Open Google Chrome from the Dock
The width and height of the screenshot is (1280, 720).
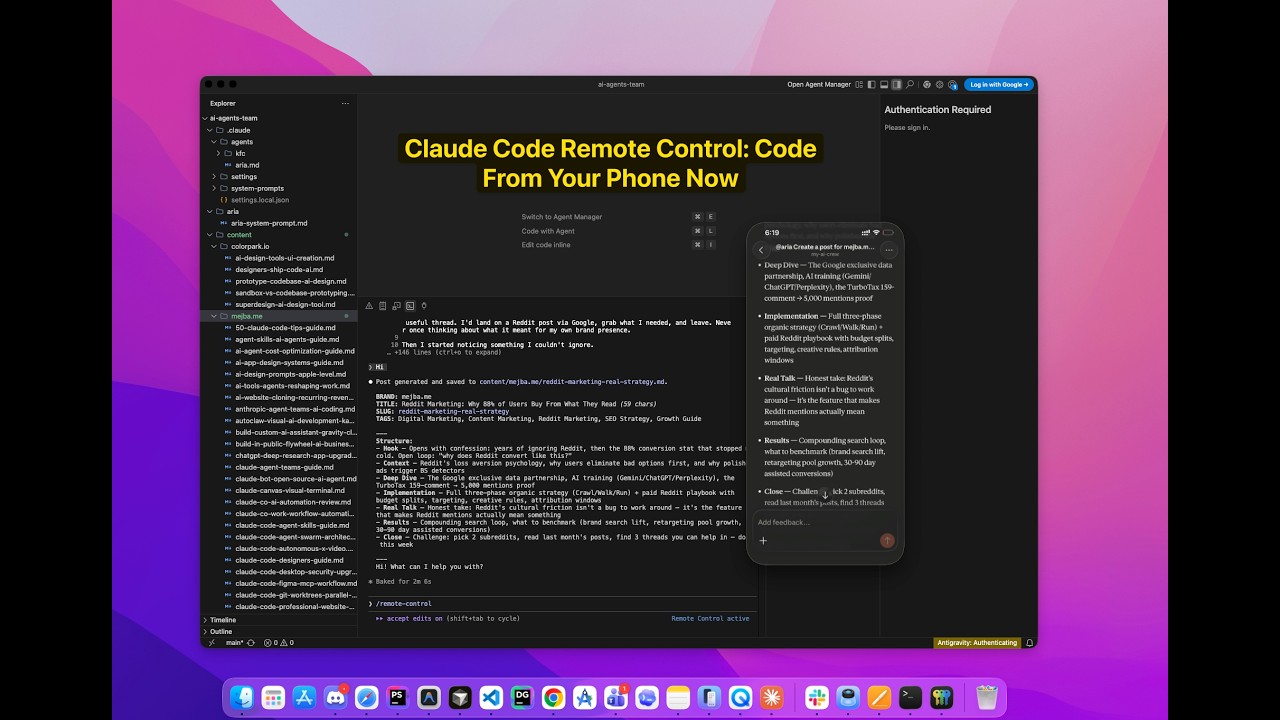[553, 697]
